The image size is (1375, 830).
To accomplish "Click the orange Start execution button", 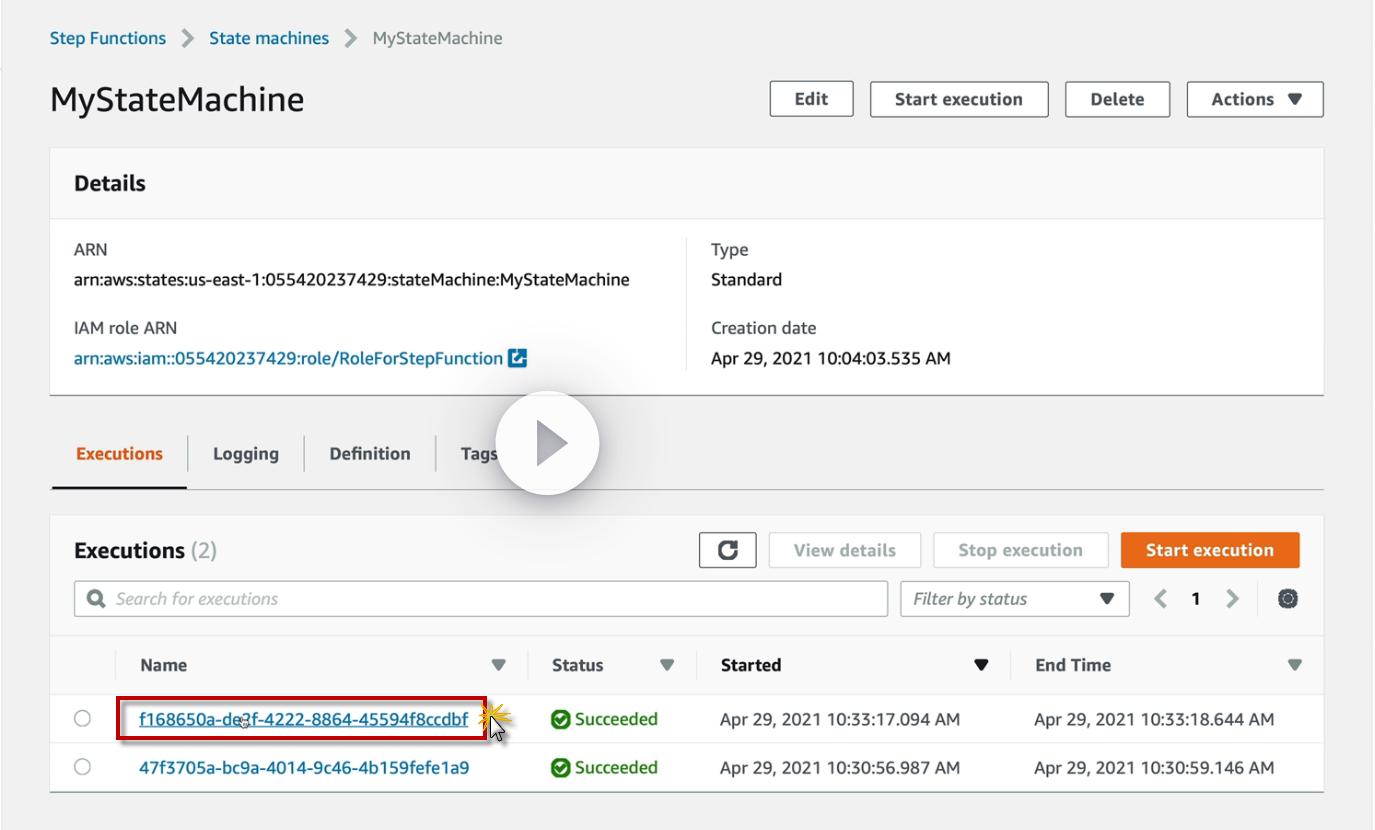I will (1210, 550).
